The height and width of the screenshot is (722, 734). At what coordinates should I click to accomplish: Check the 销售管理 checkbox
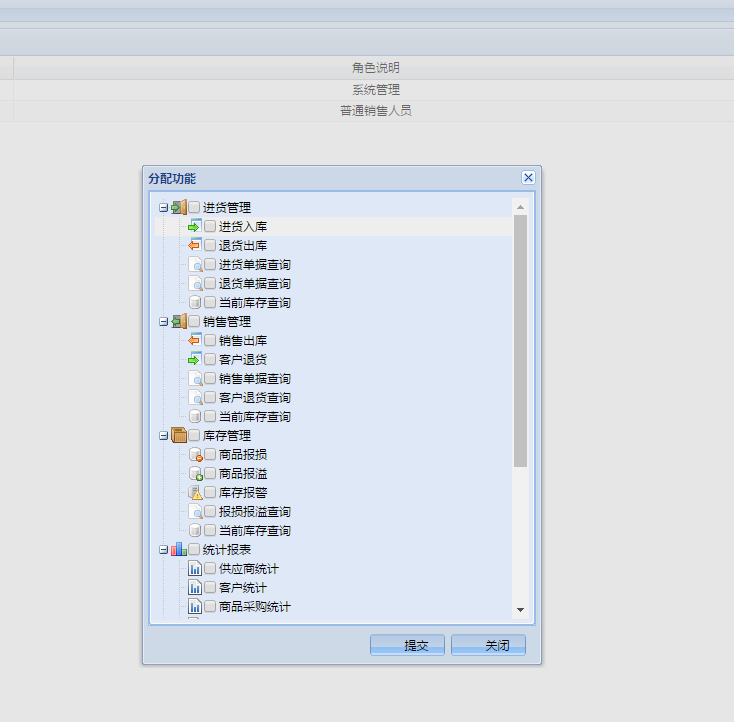click(194, 321)
